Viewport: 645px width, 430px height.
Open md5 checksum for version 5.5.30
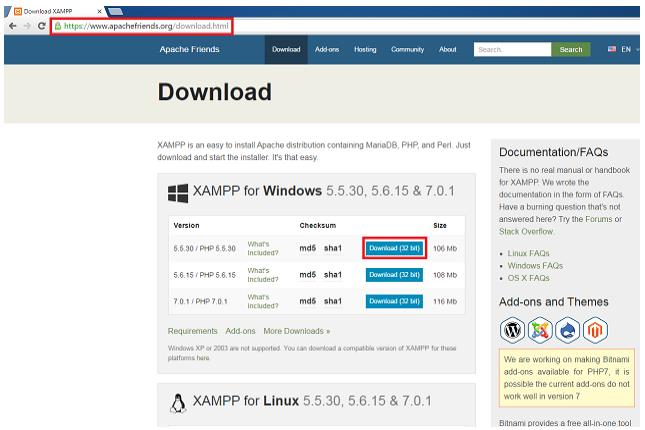click(308, 248)
